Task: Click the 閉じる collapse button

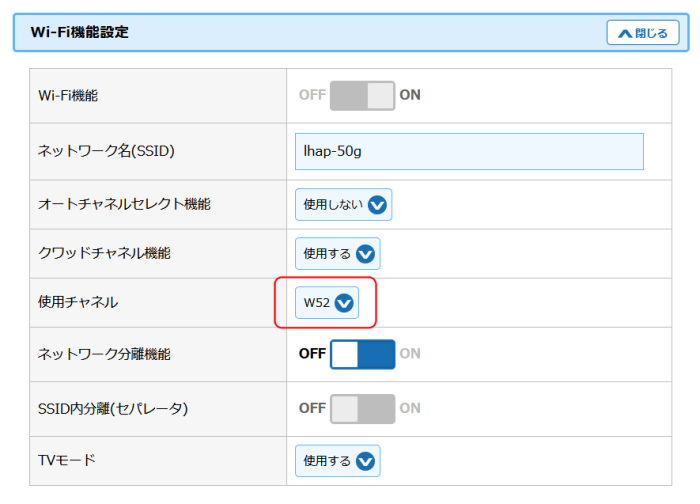Action: [642, 33]
